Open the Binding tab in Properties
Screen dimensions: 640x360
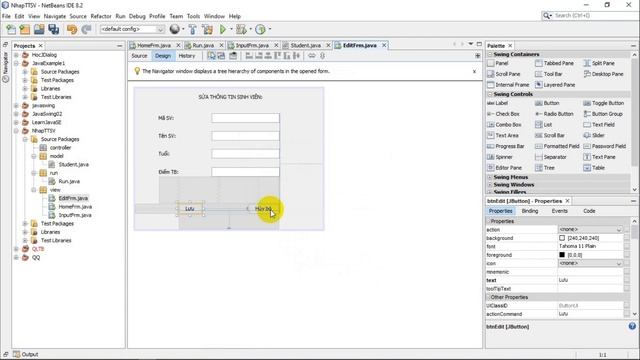coord(530,211)
